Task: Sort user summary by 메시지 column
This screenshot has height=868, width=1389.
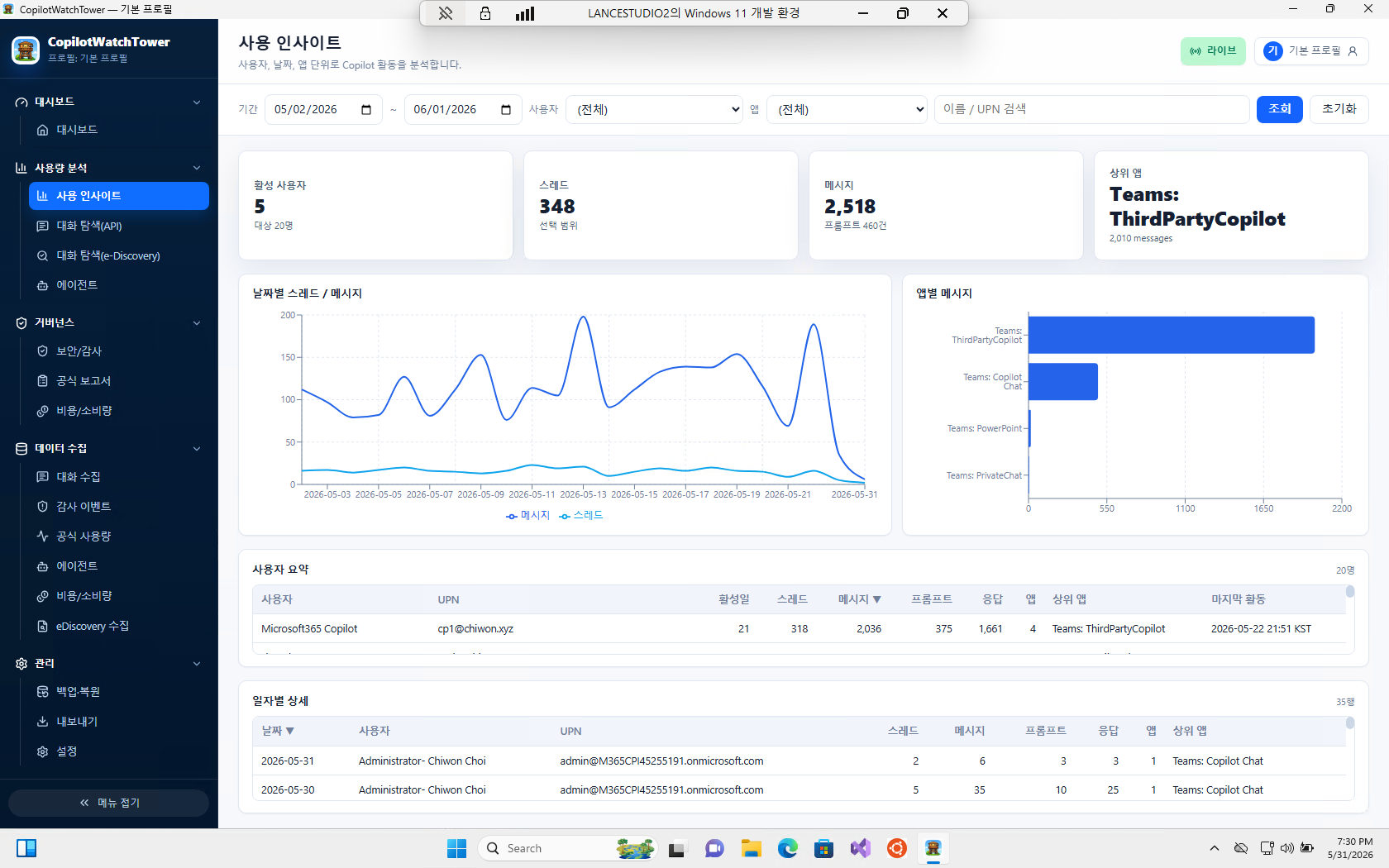Action: (860, 599)
